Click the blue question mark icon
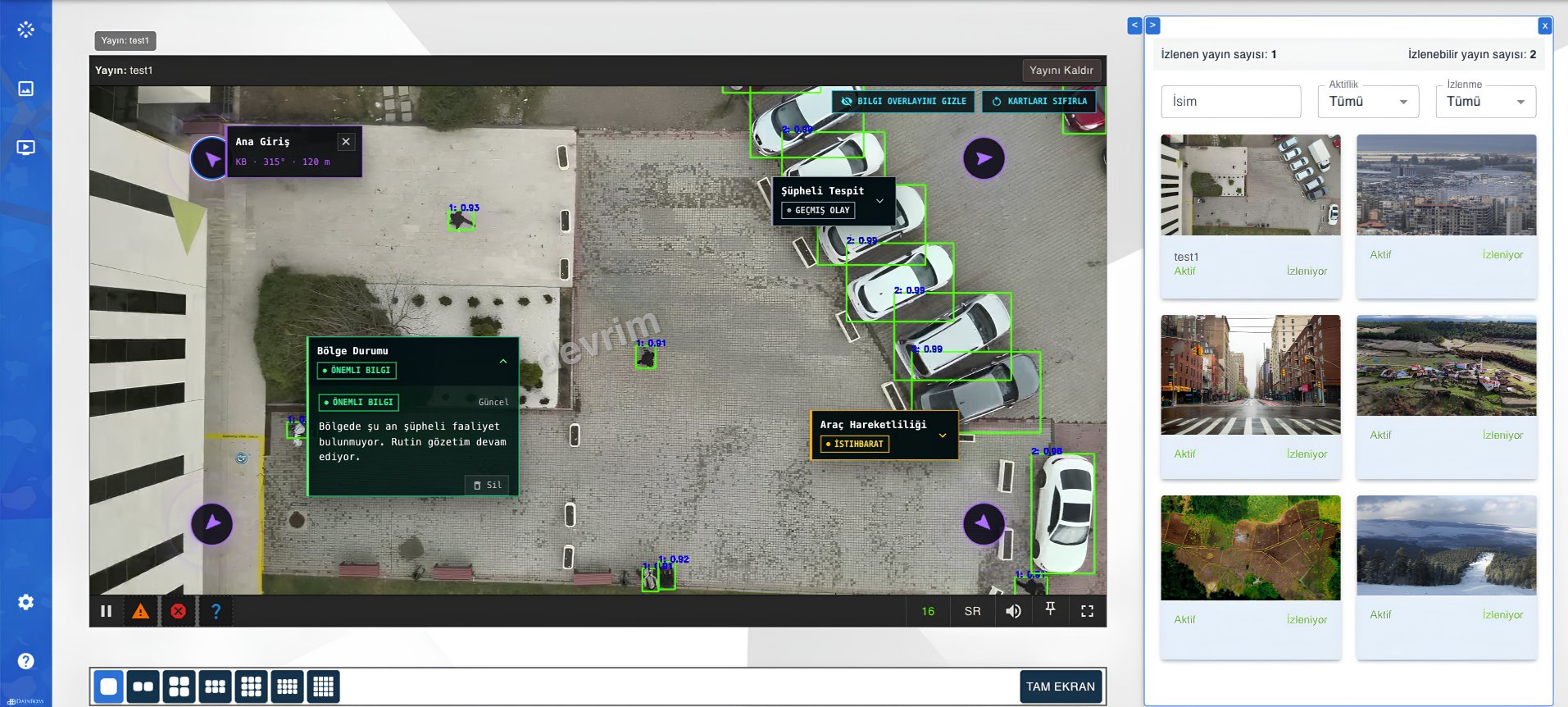The height and width of the screenshot is (707, 1568). tap(216, 611)
